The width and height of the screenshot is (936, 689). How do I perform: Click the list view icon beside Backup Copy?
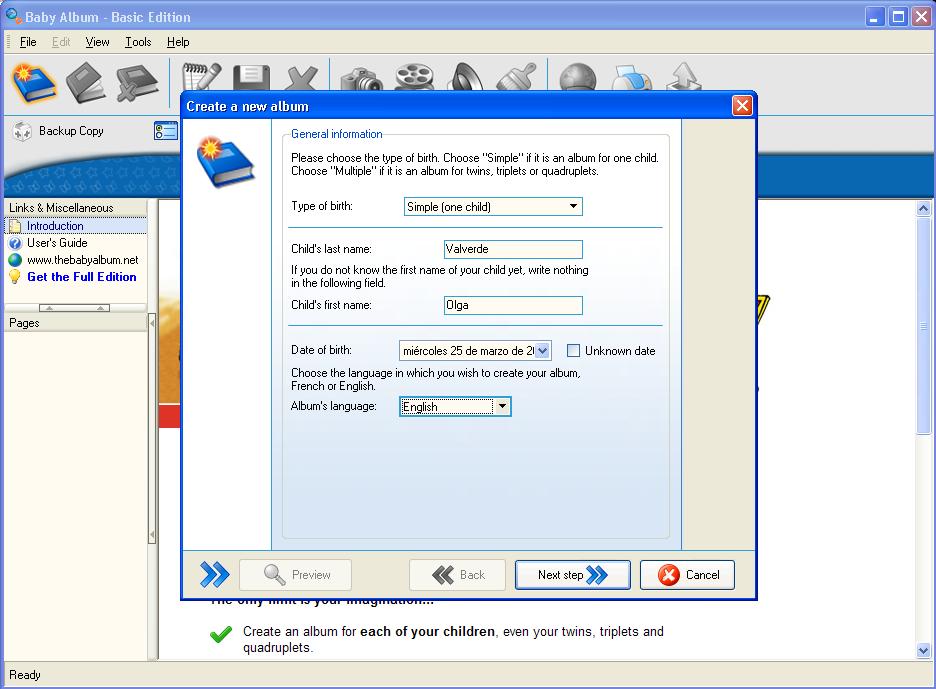(166, 131)
